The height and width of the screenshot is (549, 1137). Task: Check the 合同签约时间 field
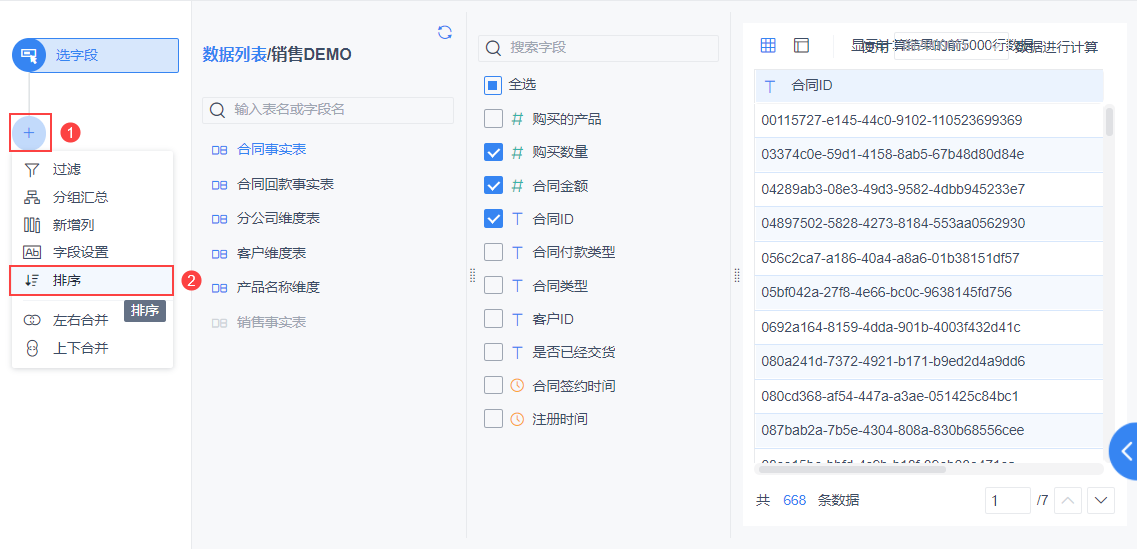[493, 386]
